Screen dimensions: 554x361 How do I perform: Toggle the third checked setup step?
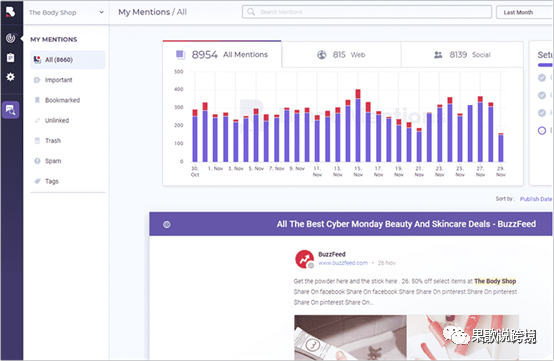point(542,113)
